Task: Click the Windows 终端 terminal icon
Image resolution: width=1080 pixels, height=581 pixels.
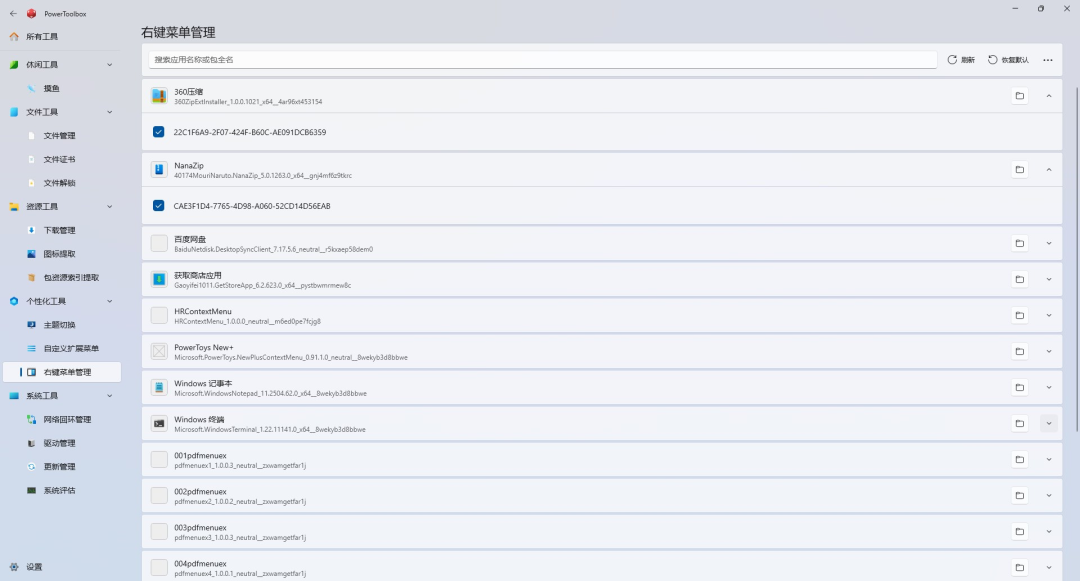Action: point(159,423)
